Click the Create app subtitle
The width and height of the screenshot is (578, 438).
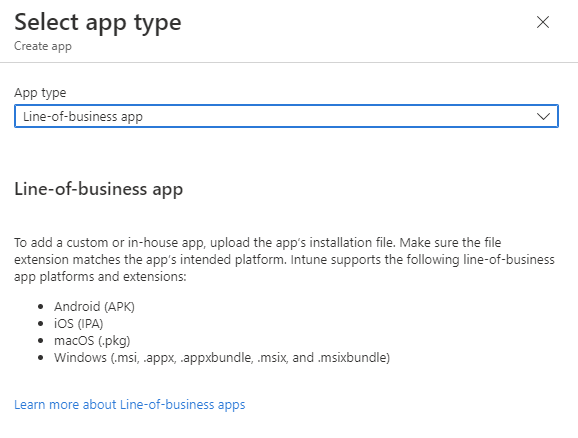tap(43, 46)
